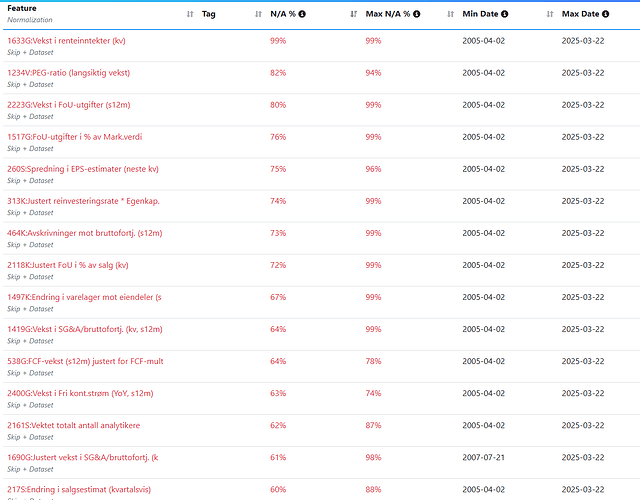Screen dimensions: 640x500
Task: Click the sort arrows in the Tag column header
Action: [258, 14]
